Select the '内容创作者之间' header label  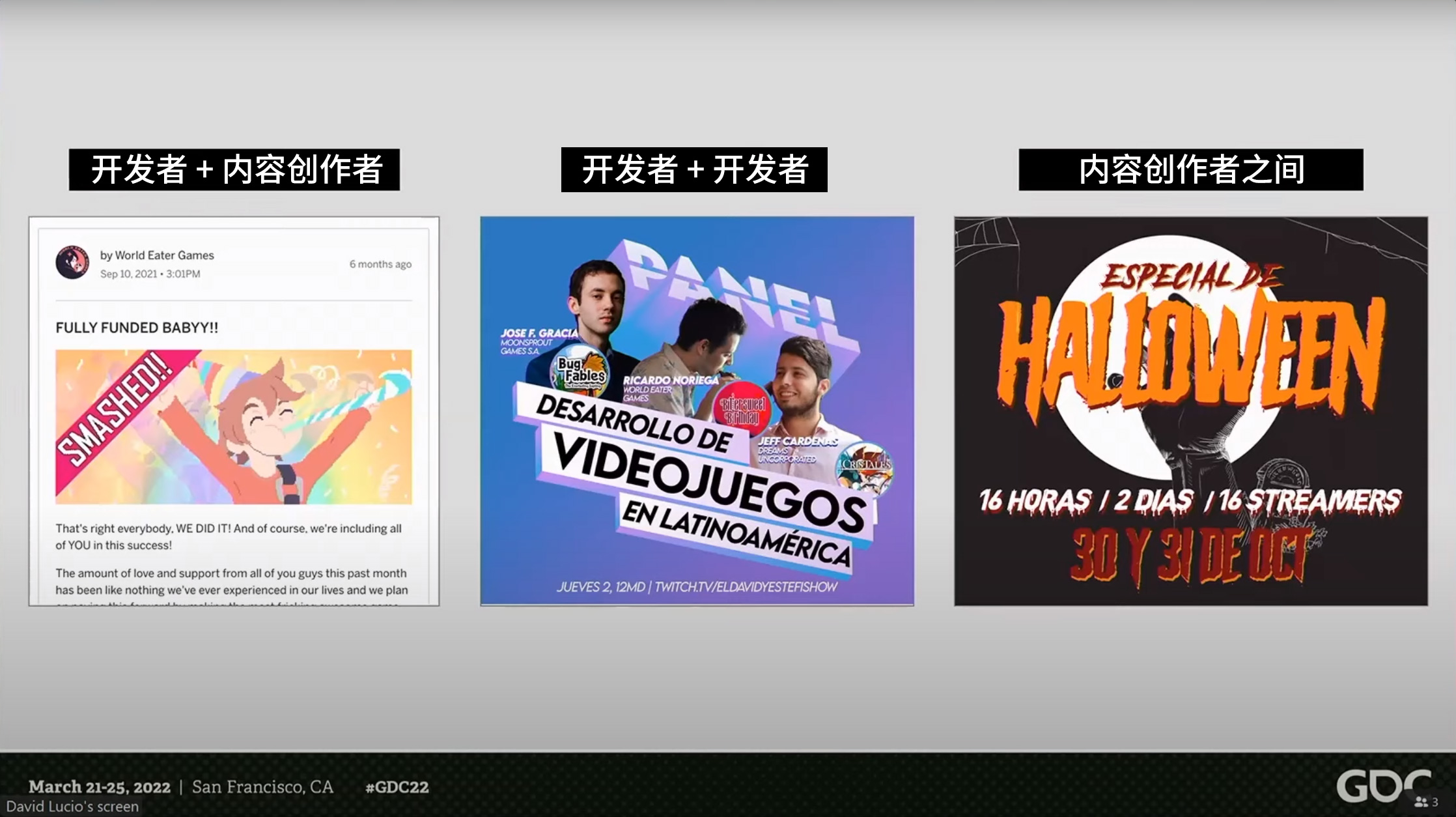(1190, 170)
